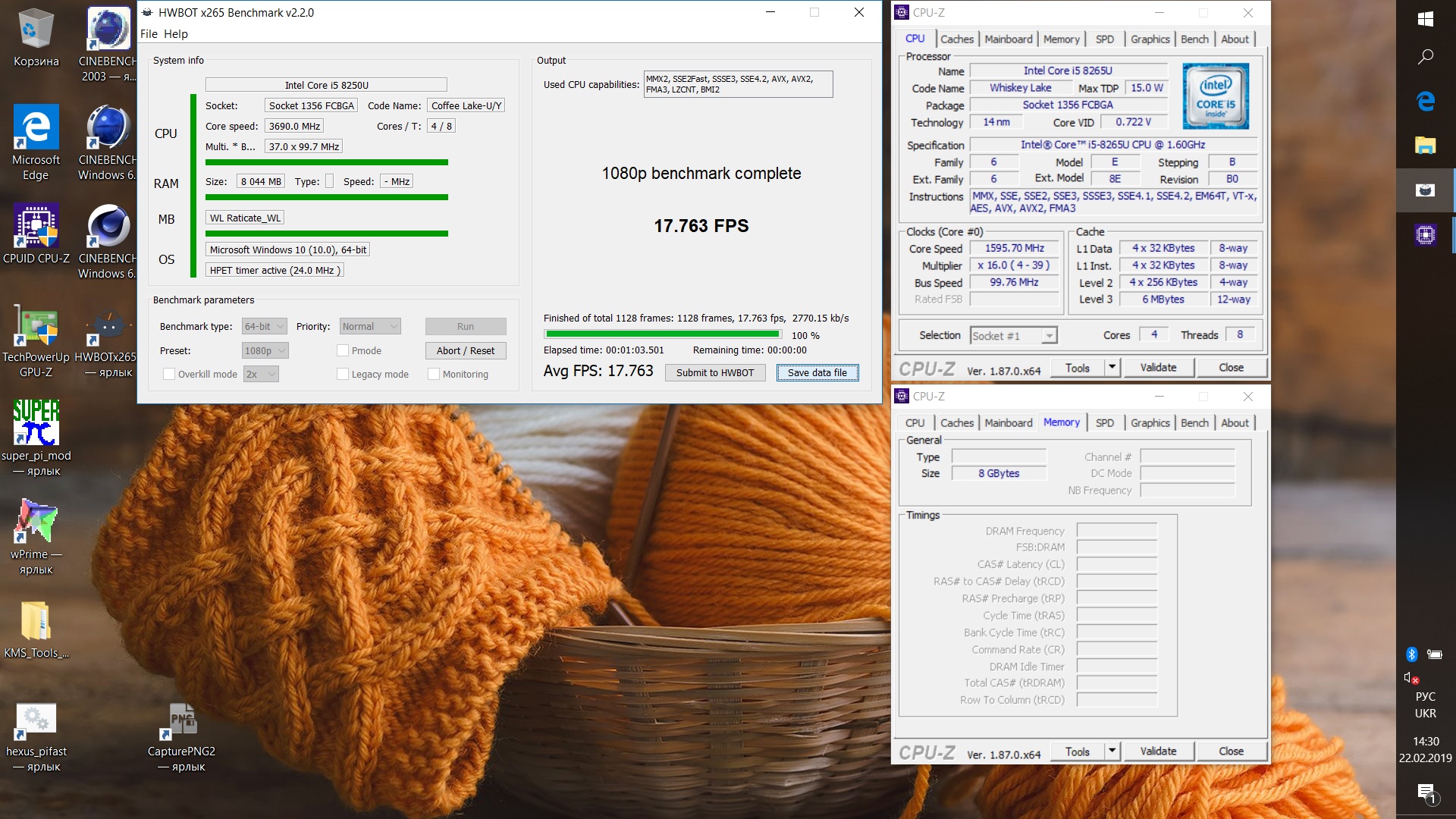Screen dimensions: 1456x819
Task: Click the Core Speed 1595.70 MHz value
Action: click(1015, 248)
